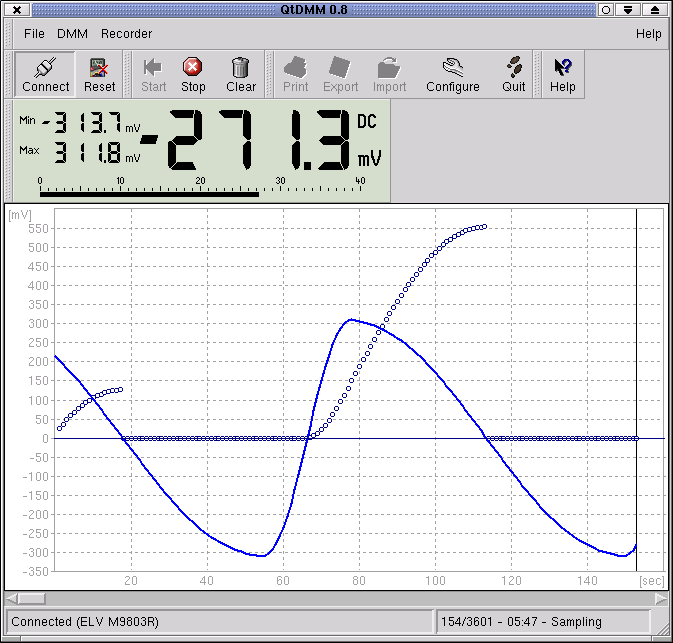Image resolution: width=673 pixels, height=643 pixels.
Task: Stop the recording with the Stop icon
Action: click(x=193, y=75)
